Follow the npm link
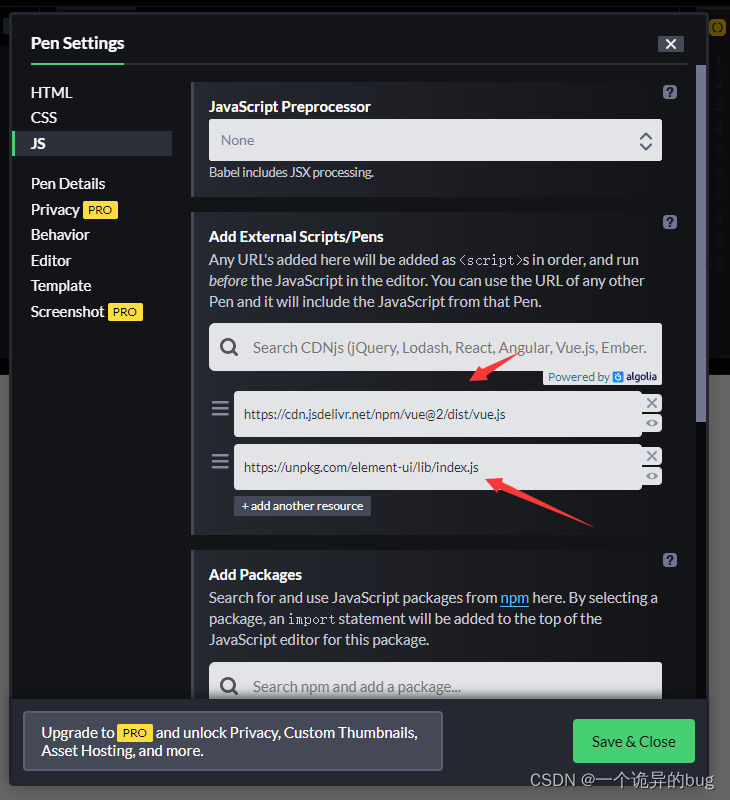The height and width of the screenshot is (800, 730). [x=514, y=598]
